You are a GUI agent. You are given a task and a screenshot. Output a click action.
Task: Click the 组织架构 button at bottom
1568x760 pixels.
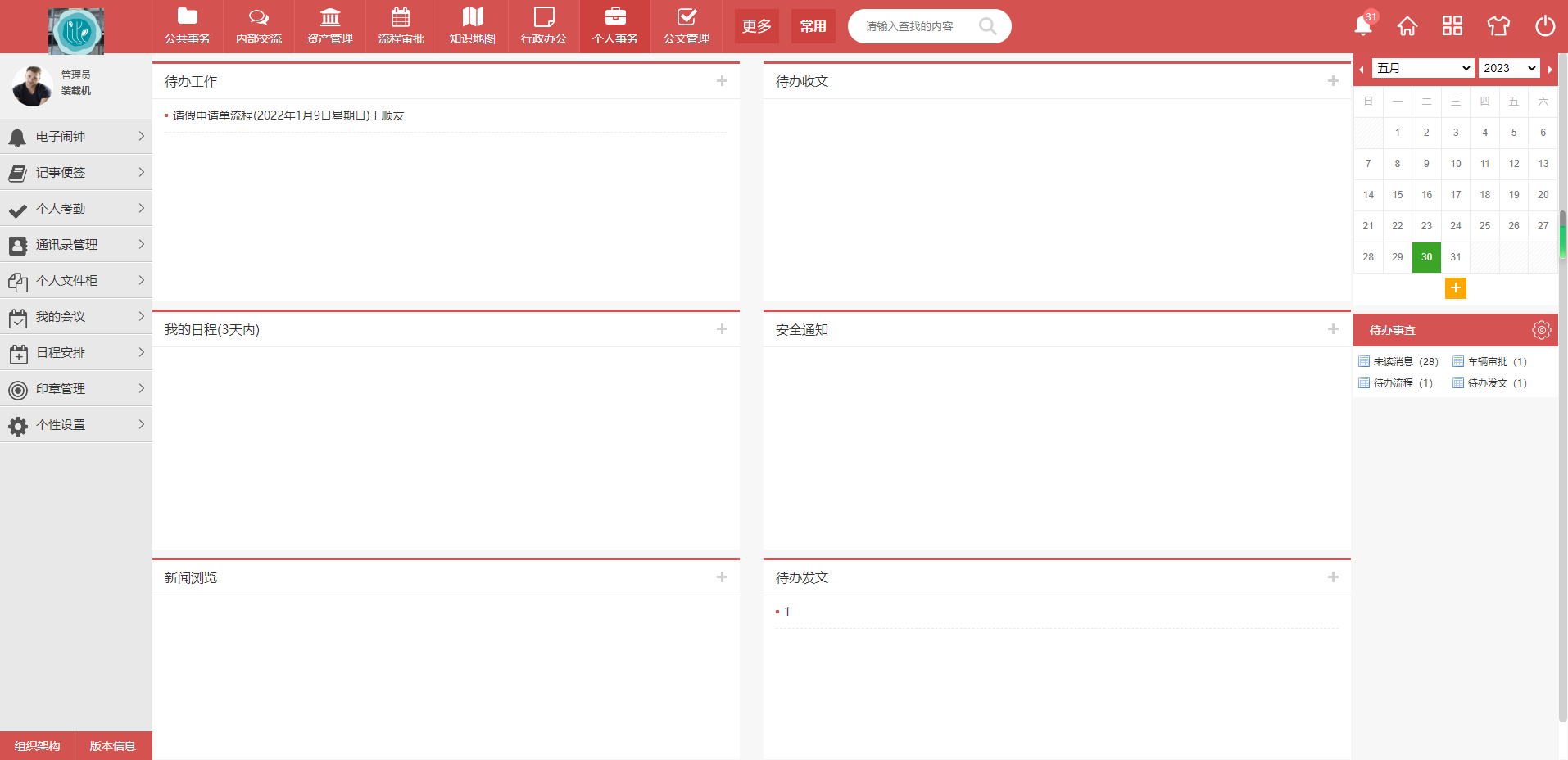tap(38, 746)
